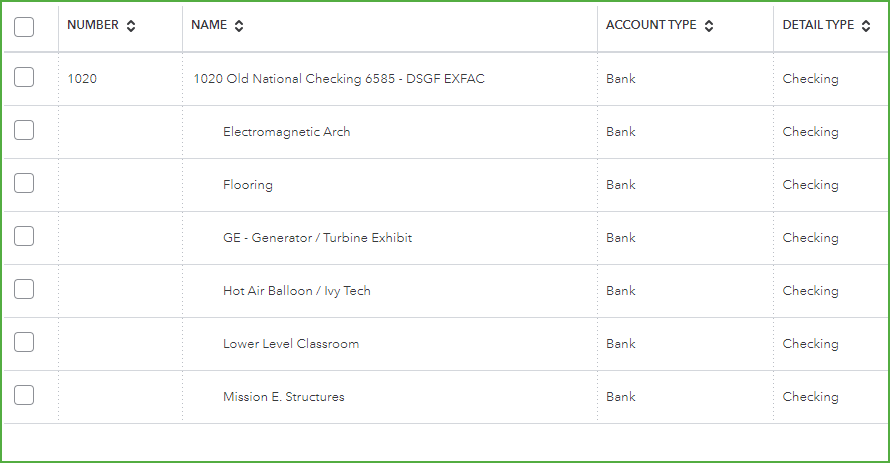Screen dimensions: 890x463
Task: Sort table by NAME column header text
Action: (209, 25)
